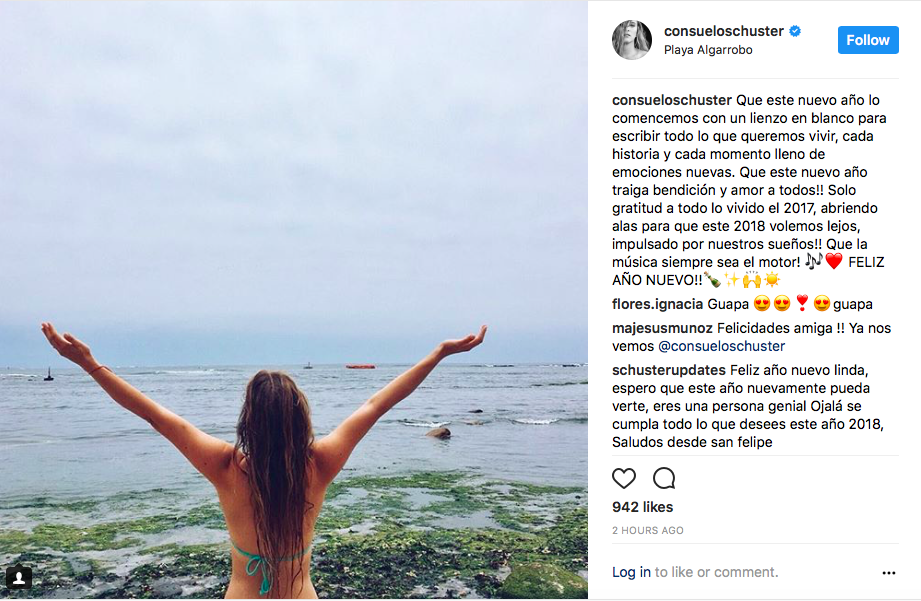The height and width of the screenshot is (601, 921).
Task: Open consueloschuster username in header
Action: click(724, 31)
